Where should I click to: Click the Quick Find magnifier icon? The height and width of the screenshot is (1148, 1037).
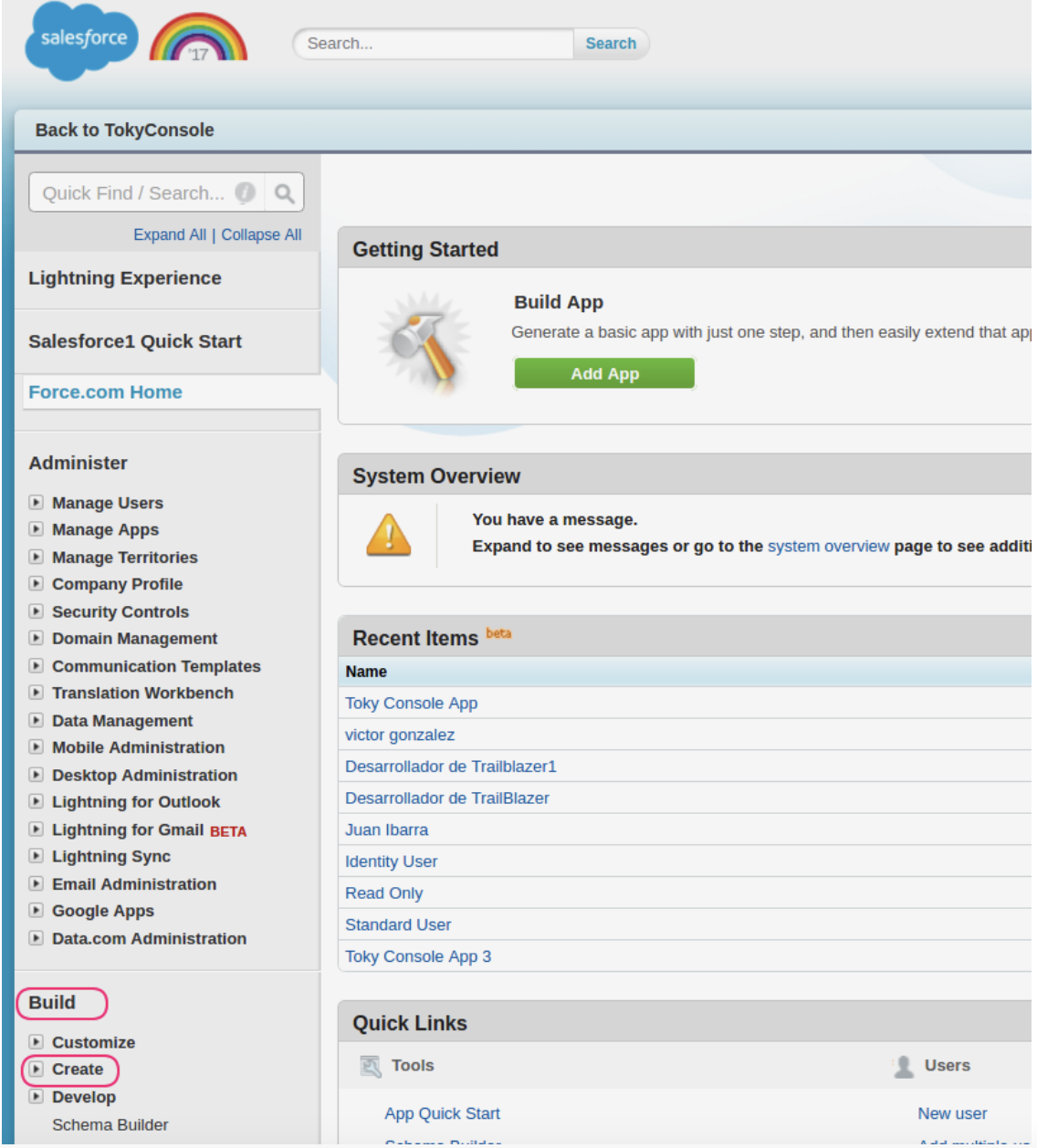coord(284,193)
